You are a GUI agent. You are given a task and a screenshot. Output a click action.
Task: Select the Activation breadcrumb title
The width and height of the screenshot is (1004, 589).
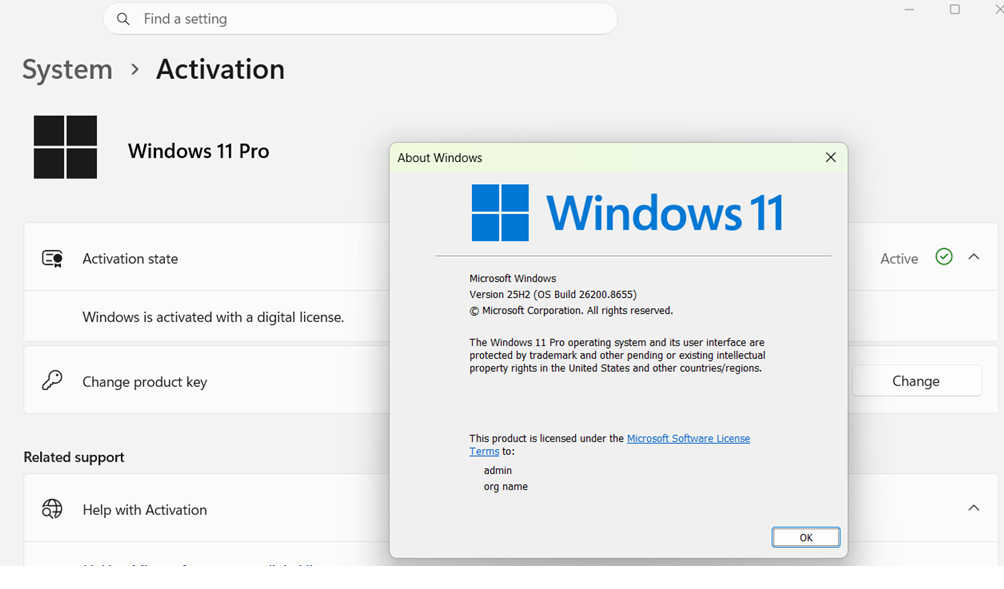[220, 69]
